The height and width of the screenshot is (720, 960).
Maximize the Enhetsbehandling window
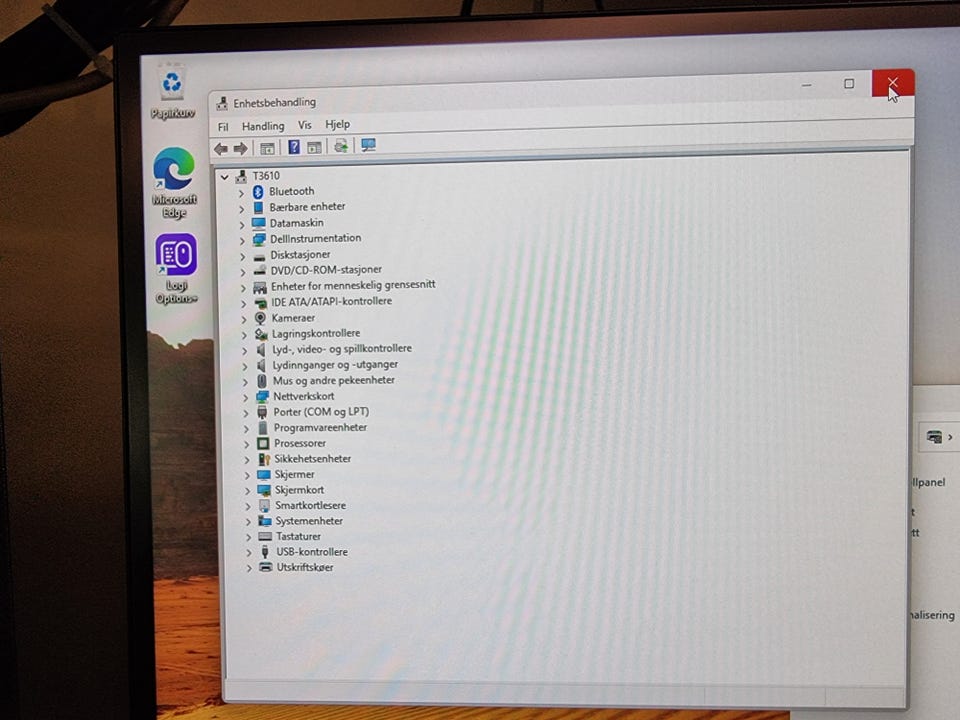(x=849, y=84)
